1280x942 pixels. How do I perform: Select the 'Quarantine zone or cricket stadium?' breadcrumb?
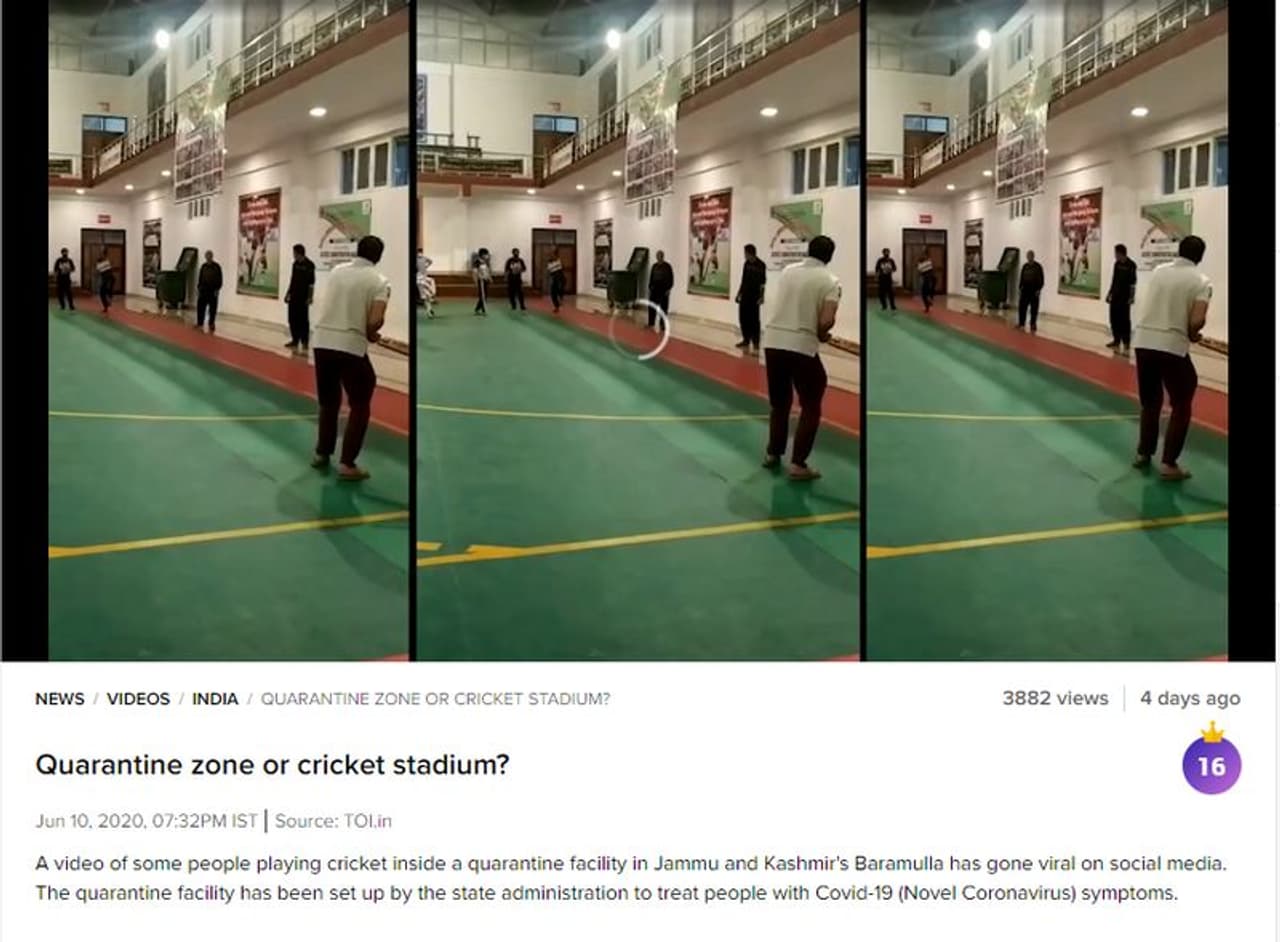[435, 699]
